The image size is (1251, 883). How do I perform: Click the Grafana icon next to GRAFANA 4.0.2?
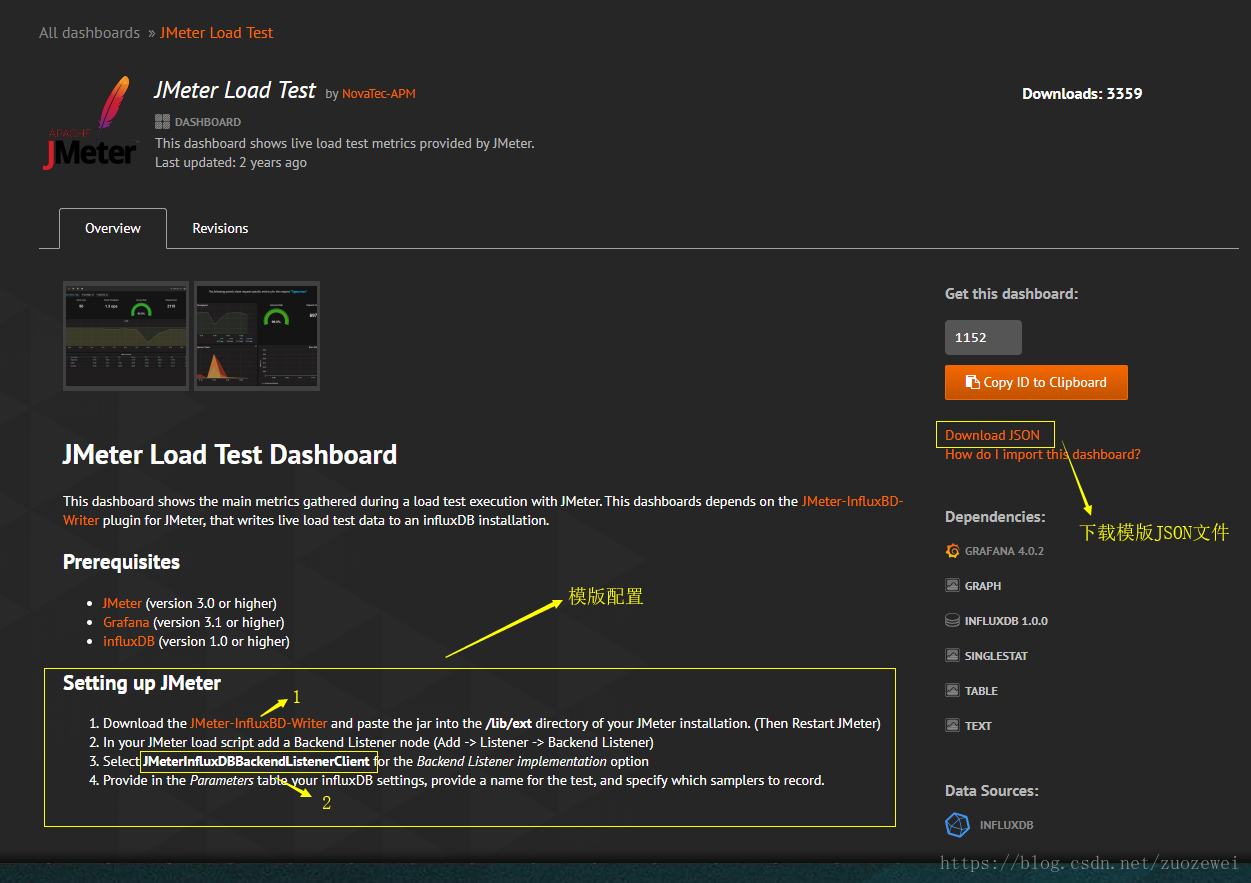coord(952,551)
